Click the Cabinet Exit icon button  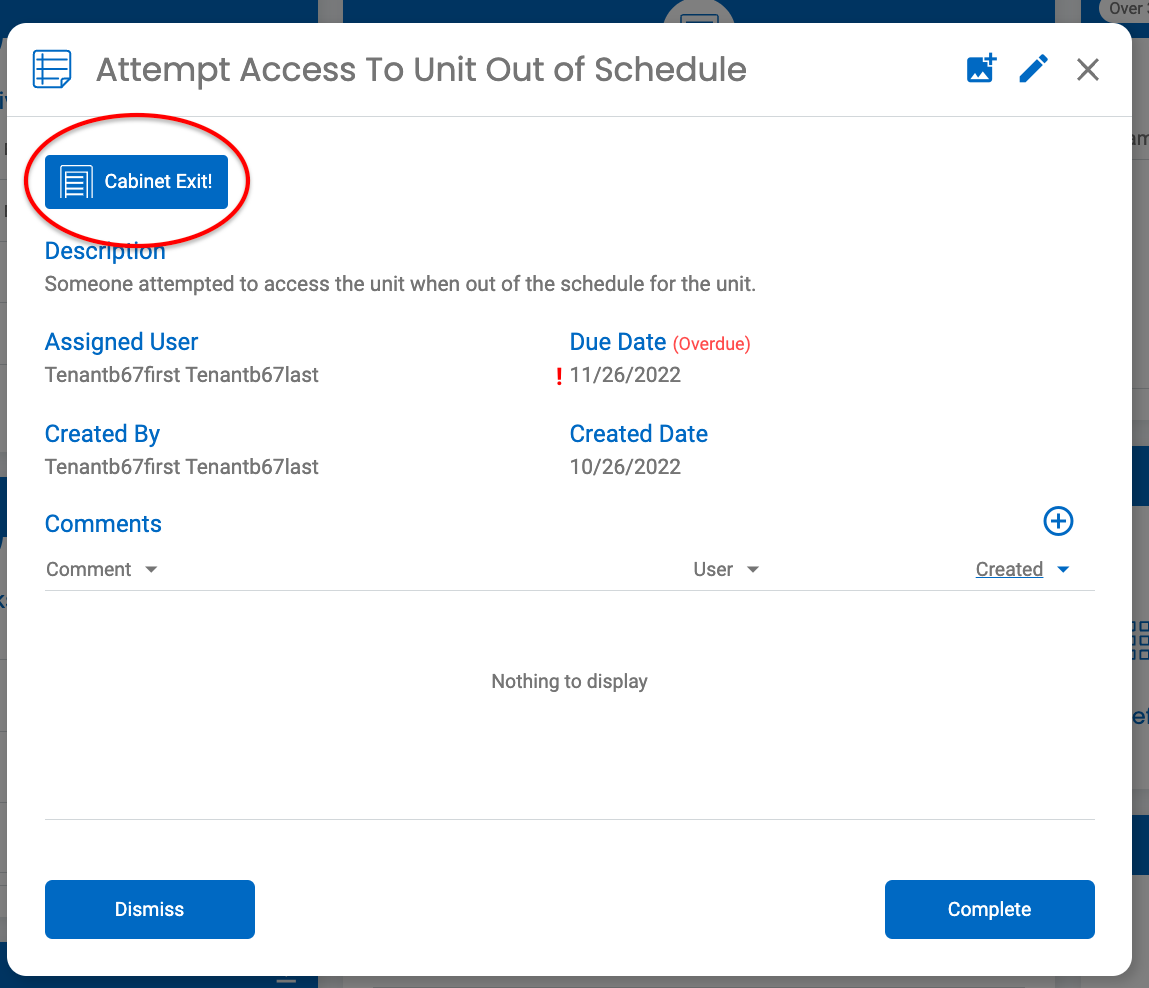pyautogui.click(x=136, y=181)
